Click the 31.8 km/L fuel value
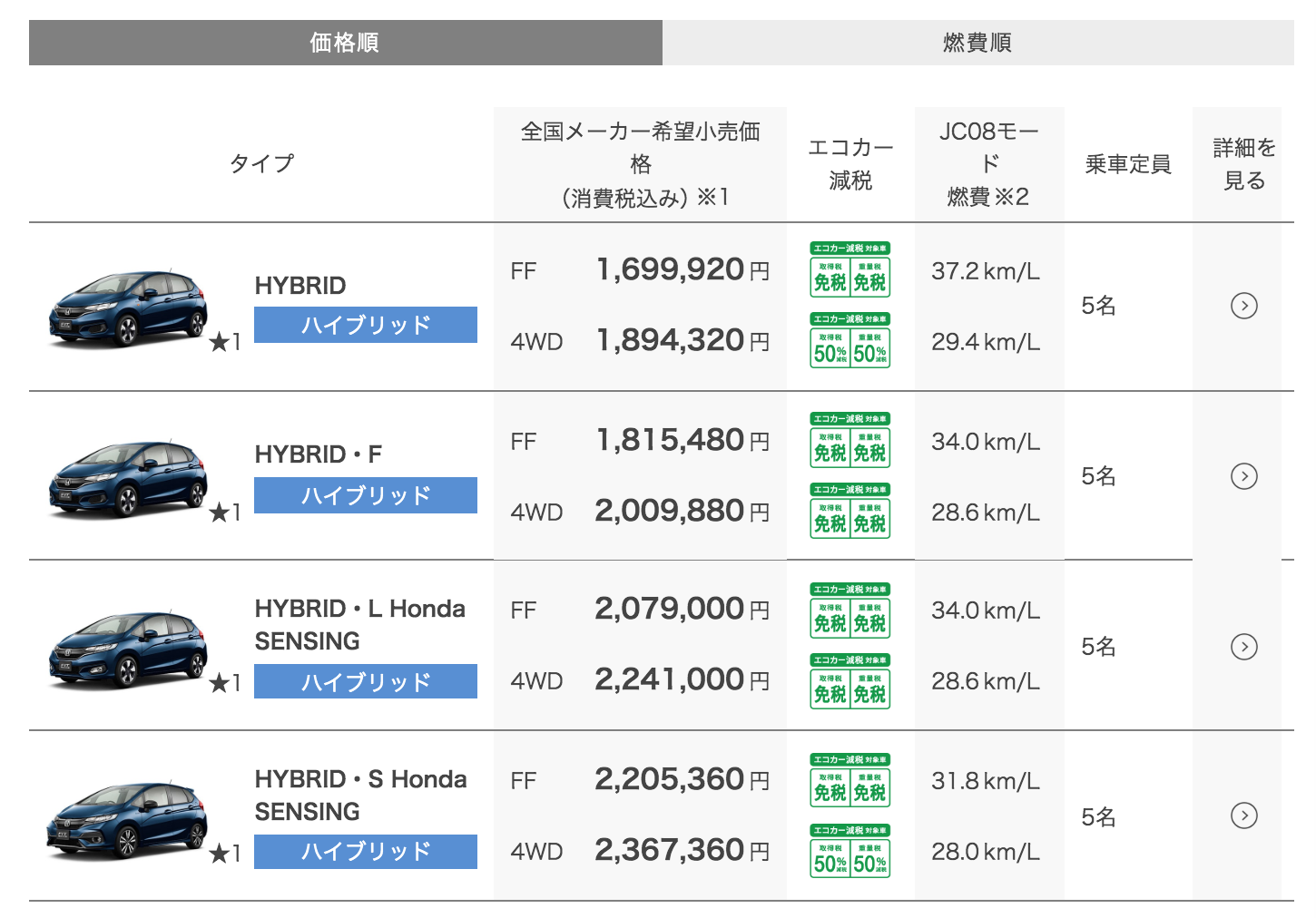The width and height of the screenshot is (1316, 918). pyautogui.click(x=986, y=781)
